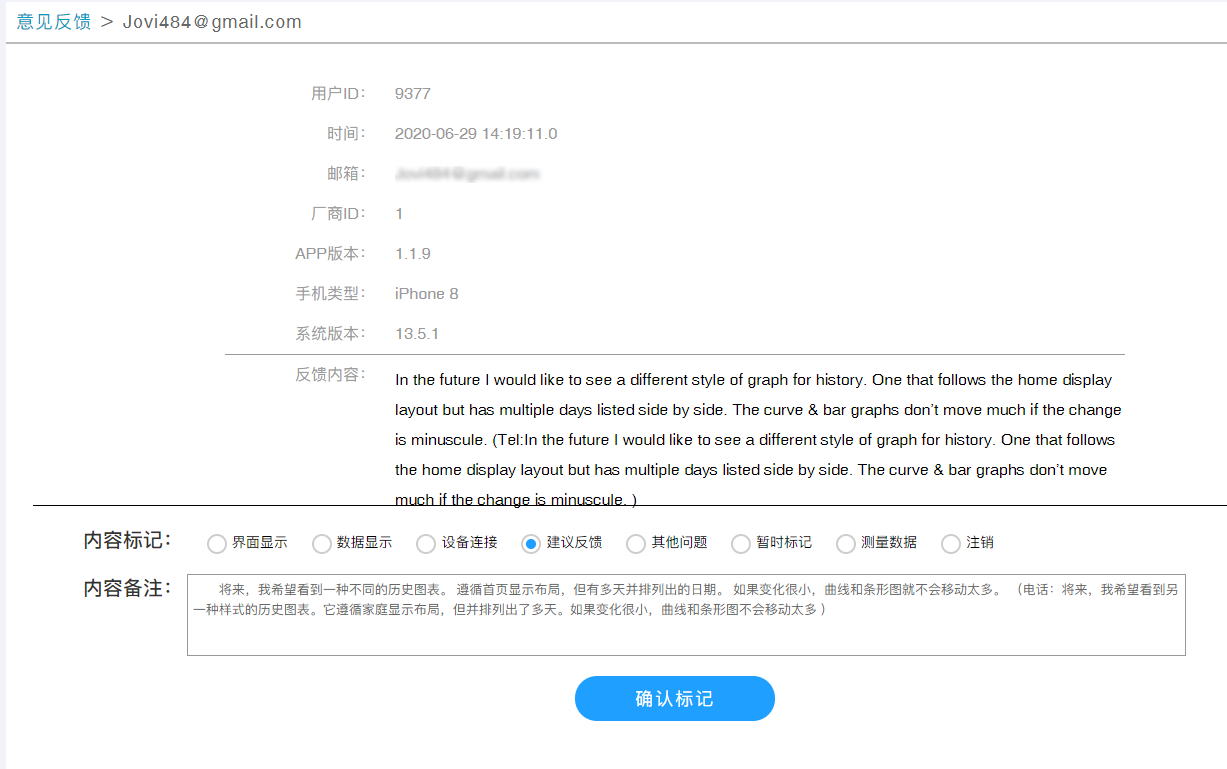Click the 时间 field label

click(x=346, y=133)
